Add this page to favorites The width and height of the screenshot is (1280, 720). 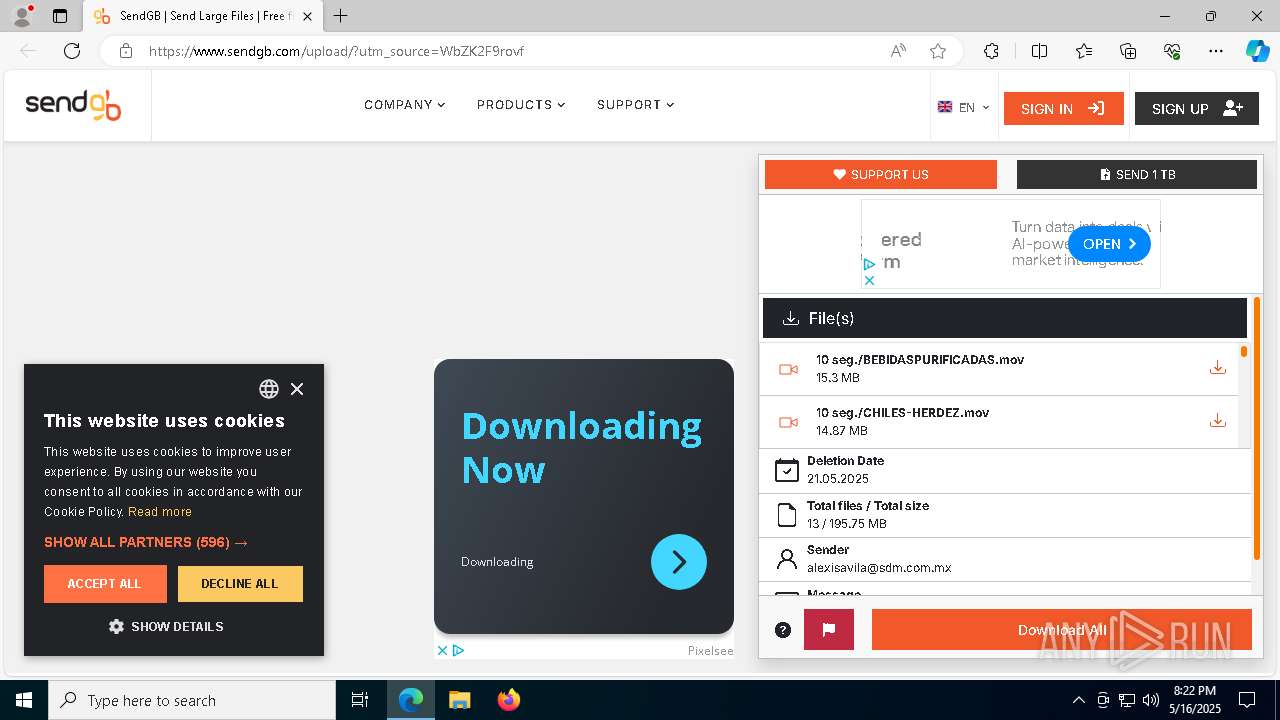[x=938, y=51]
